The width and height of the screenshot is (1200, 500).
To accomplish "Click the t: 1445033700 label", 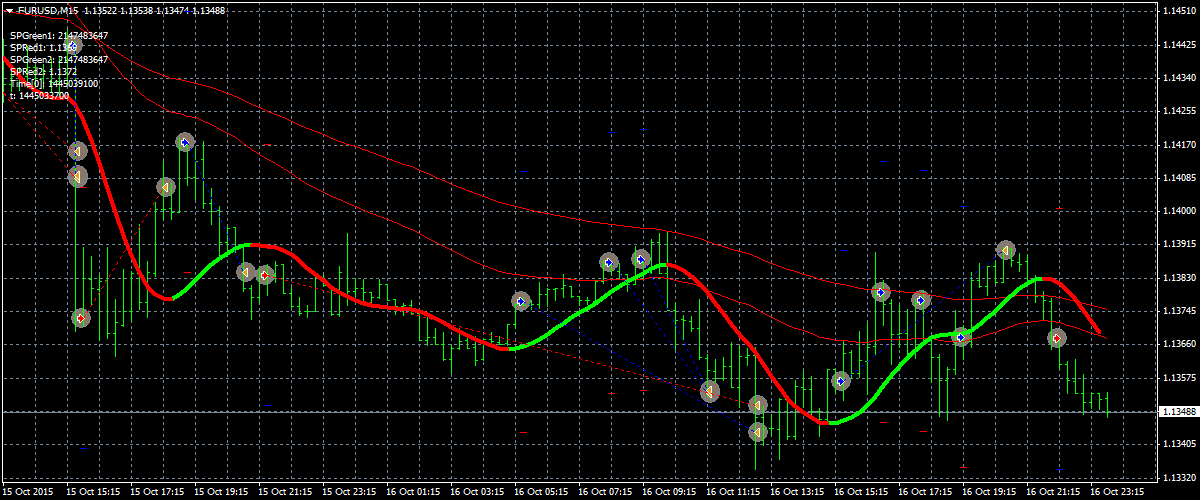I will click(39, 96).
